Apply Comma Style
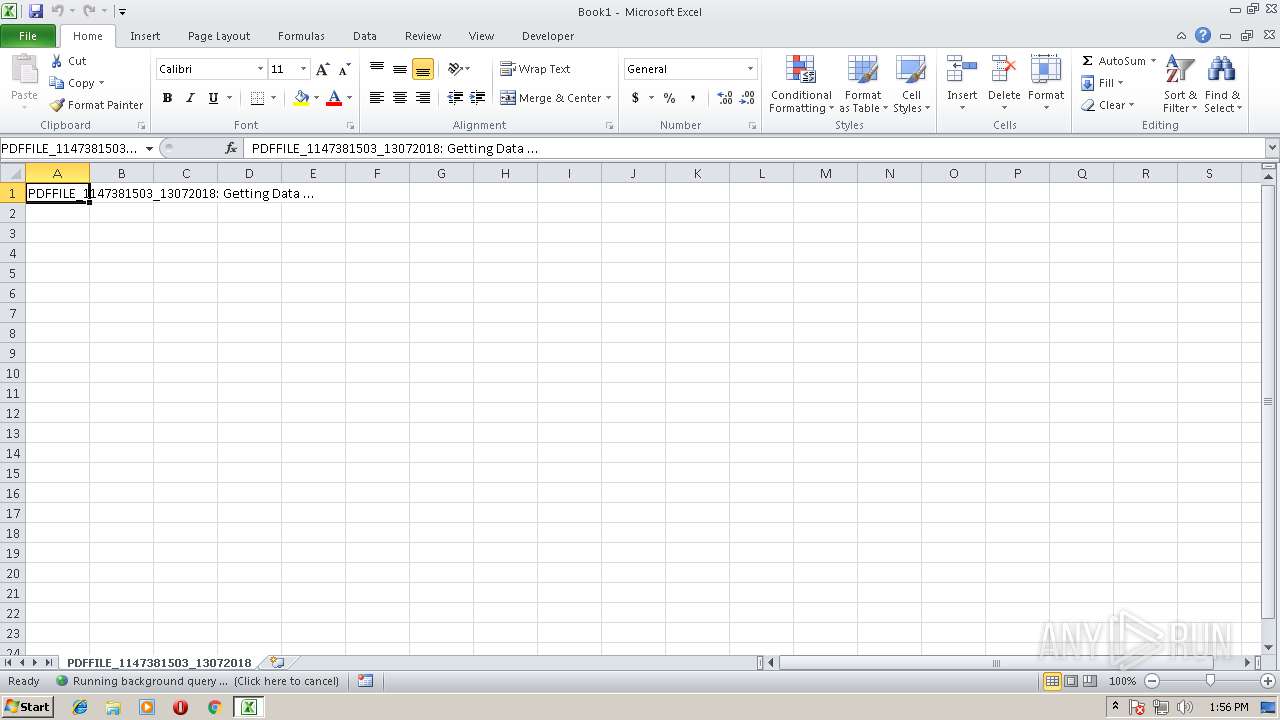This screenshot has height=720, width=1280. coord(693,98)
